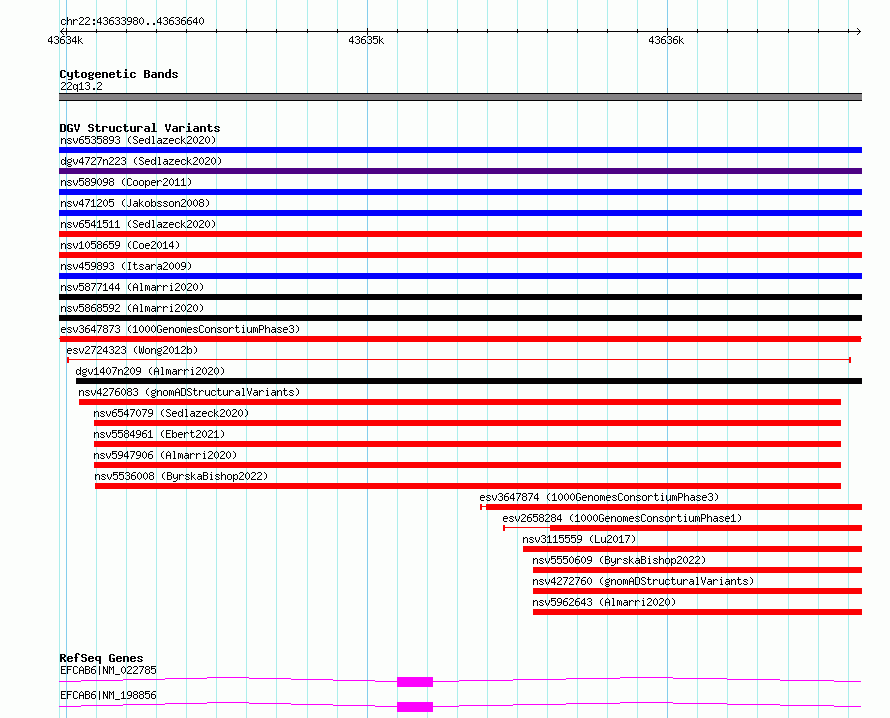Click the chr22:43633980..43636640 coordinate label
Screen dimensions: 890x718
(x=132, y=21)
